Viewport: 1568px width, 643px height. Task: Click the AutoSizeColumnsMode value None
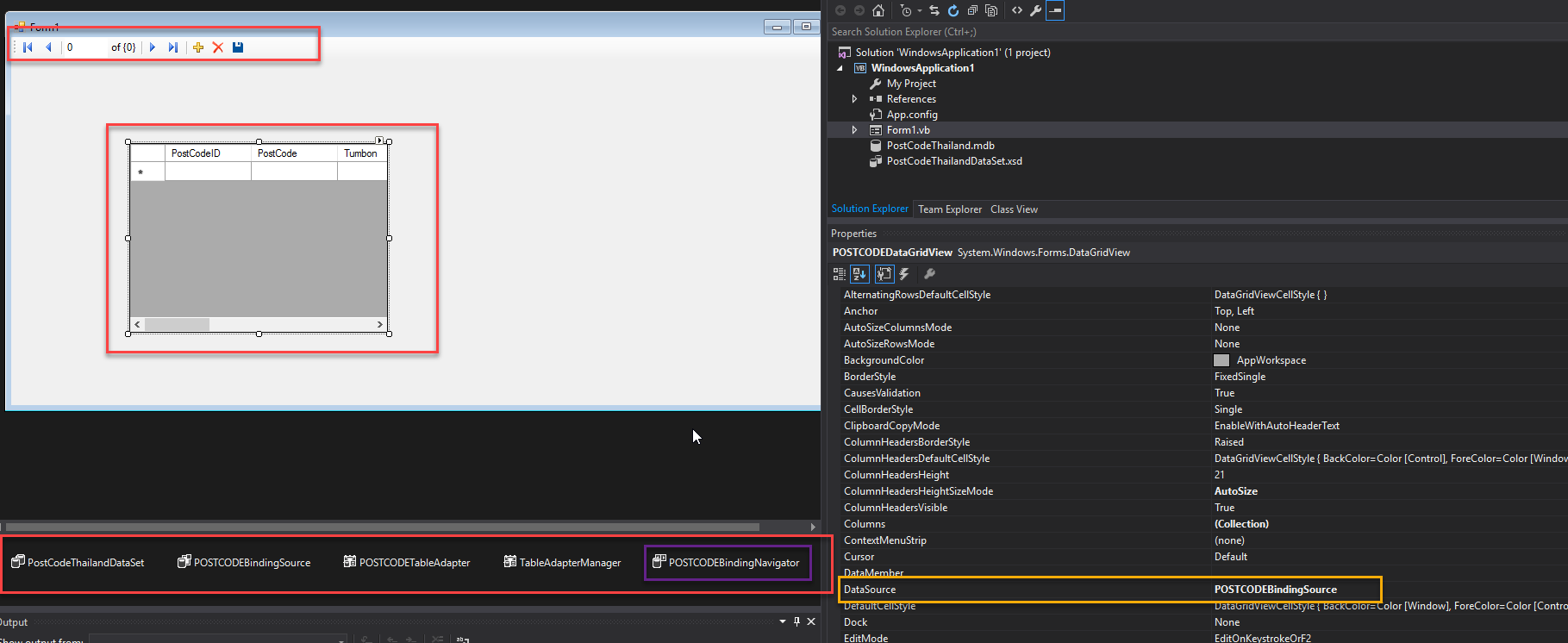point(1228,328)
